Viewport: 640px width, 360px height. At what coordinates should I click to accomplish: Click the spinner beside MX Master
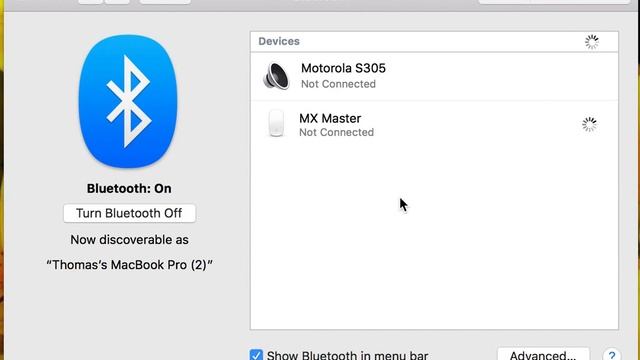pos(589,124)
